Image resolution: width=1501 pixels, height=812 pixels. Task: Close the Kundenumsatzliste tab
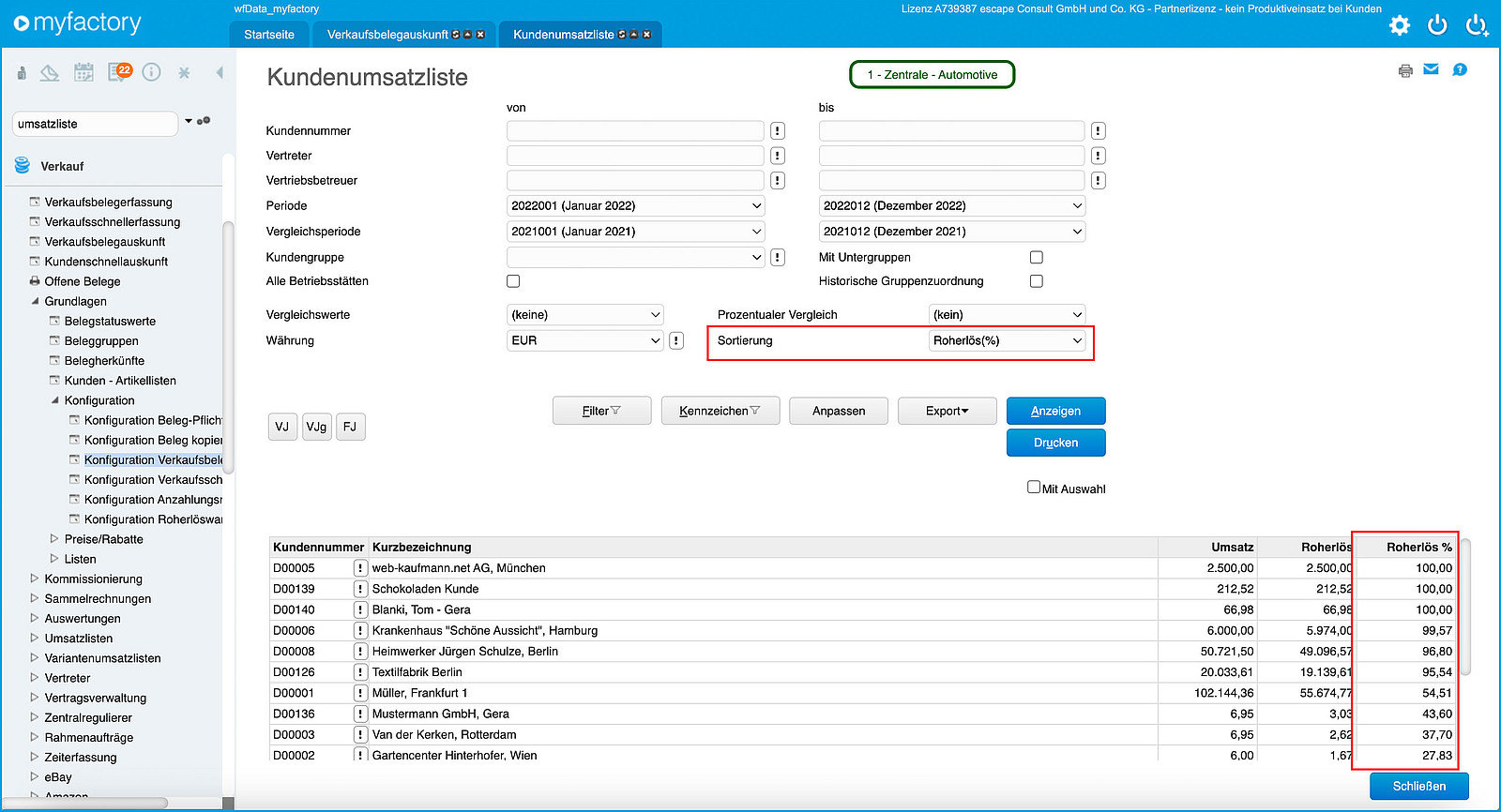pyautogui.click(x=646, y=35)
